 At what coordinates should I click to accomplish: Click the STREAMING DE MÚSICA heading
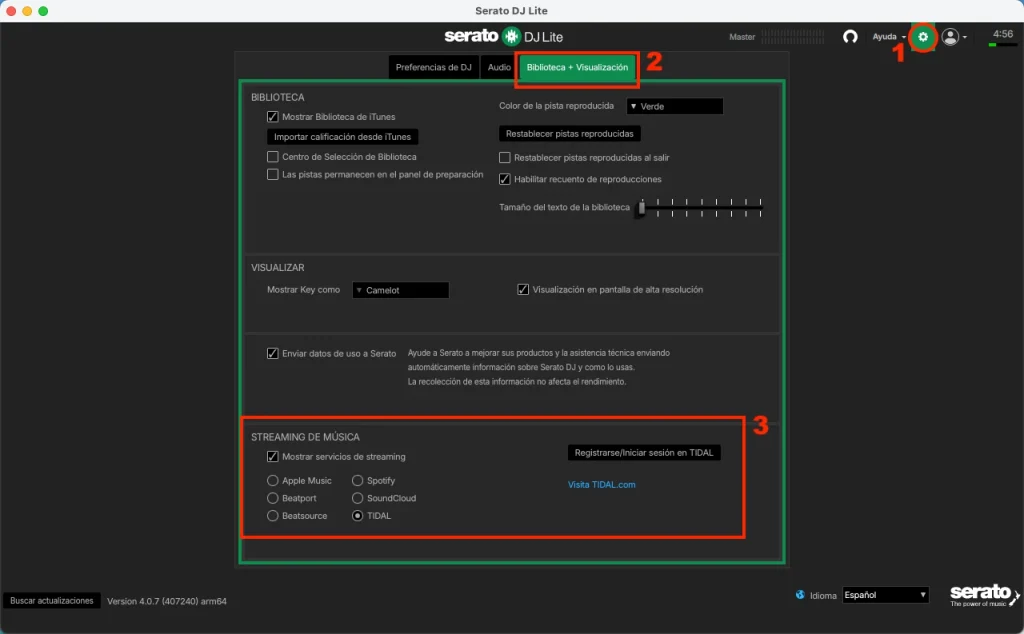tap(305, 437)
